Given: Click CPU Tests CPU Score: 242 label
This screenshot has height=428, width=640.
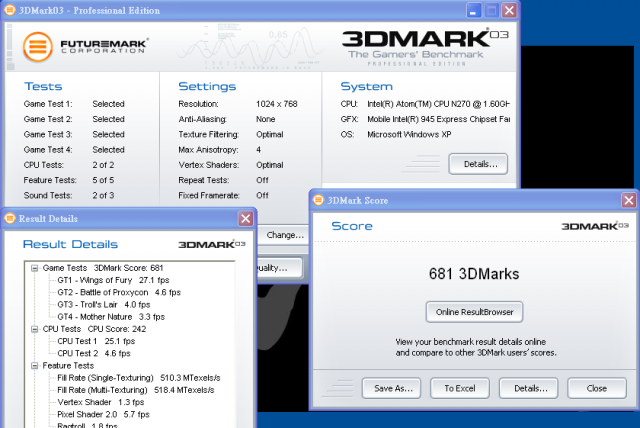Looking at the screenshot, I should 94,329.
